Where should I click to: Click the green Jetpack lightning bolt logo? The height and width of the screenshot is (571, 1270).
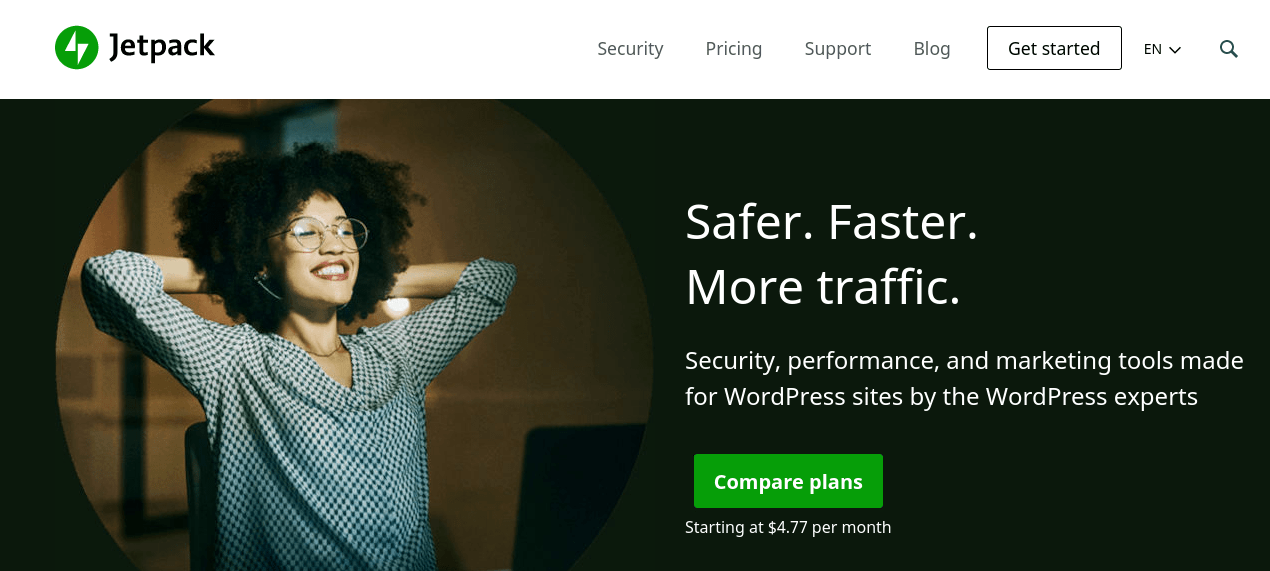(76, 48)
